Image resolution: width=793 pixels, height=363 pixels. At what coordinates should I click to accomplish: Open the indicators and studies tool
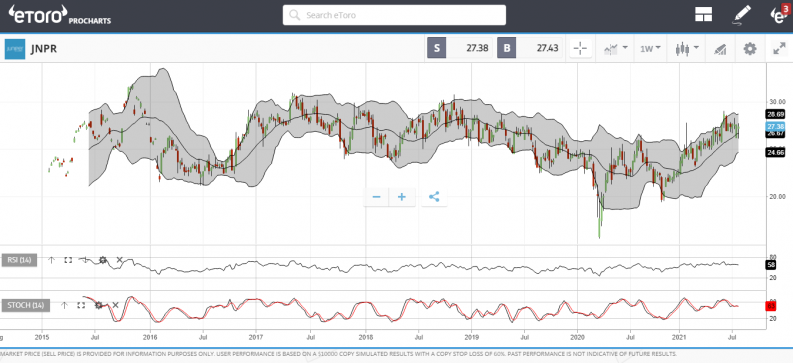pyautogui.click(x=720, y=49)
